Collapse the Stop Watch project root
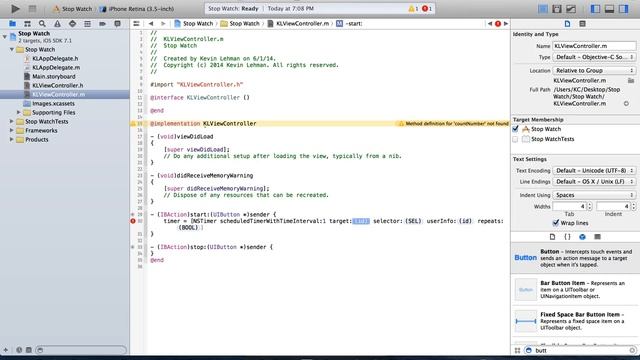Viewport: 640px width, 360px height. point(5,37)
